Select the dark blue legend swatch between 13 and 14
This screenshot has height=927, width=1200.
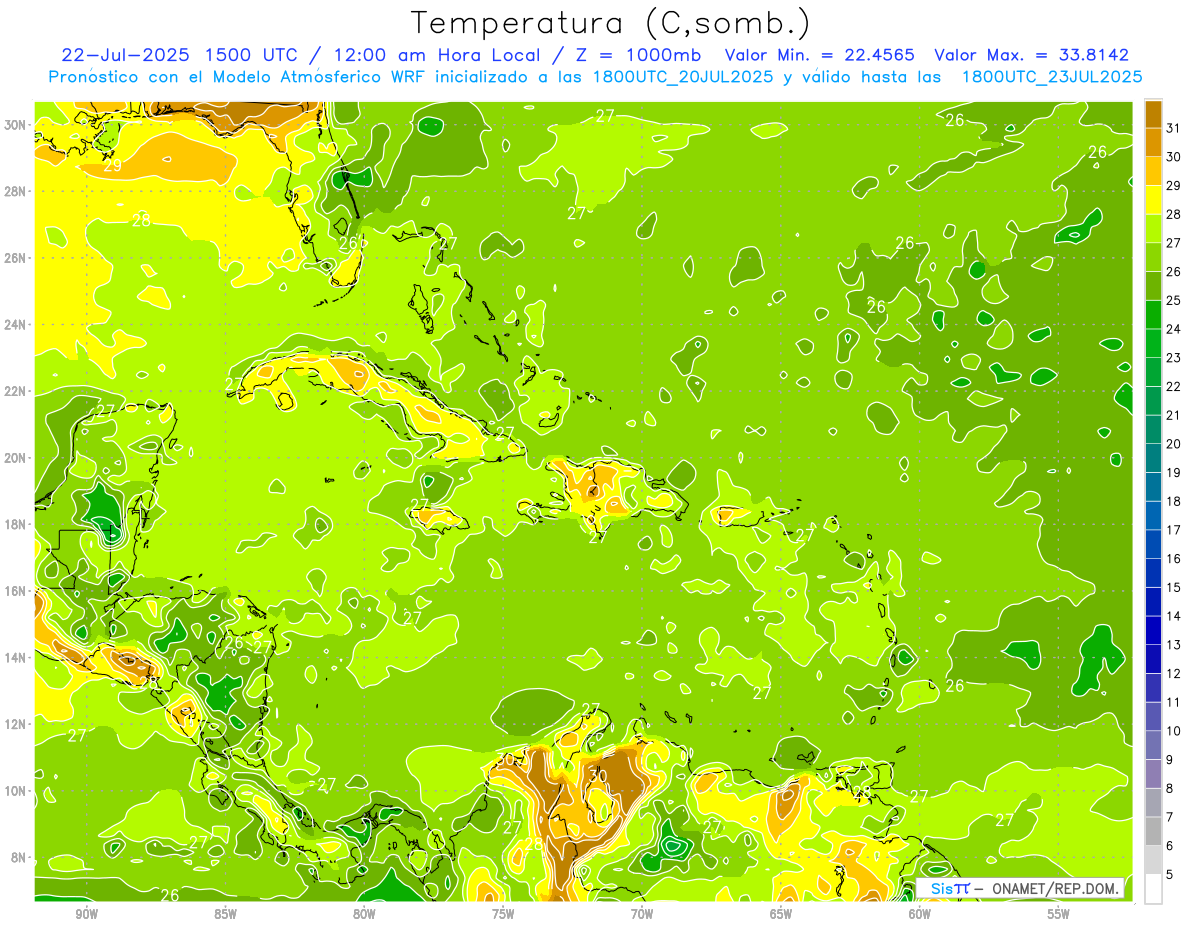click(1153, 631)
